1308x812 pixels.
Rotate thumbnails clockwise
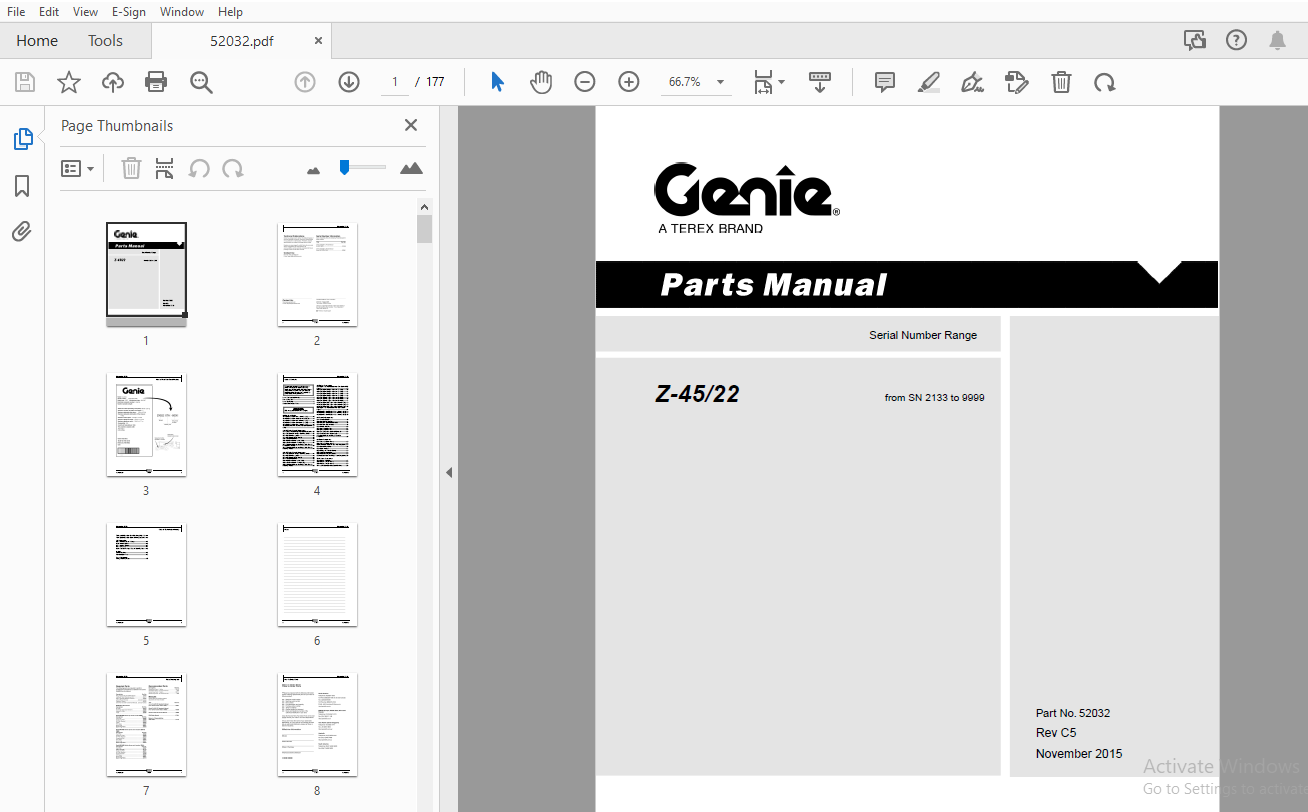(233, 168)
